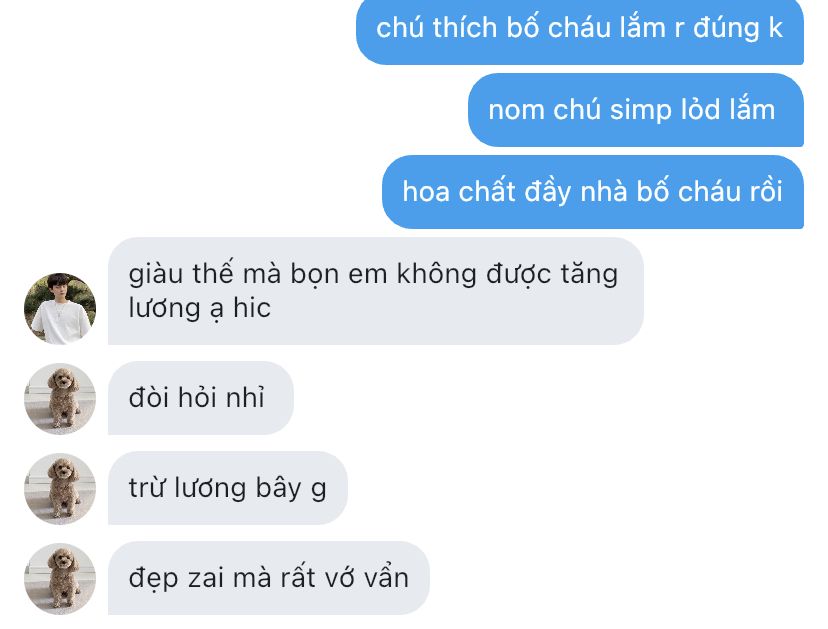Click the word "giàu" in gray bubble

[156, 275]
